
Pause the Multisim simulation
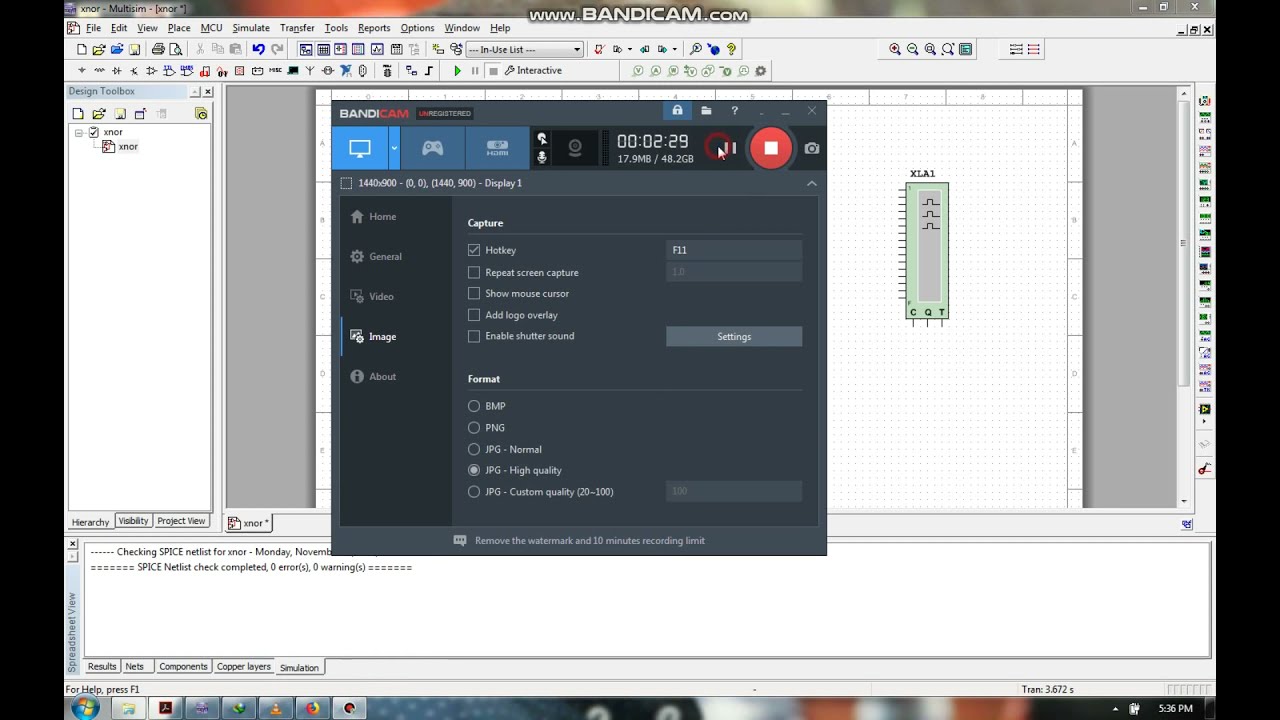pos(475,71)
